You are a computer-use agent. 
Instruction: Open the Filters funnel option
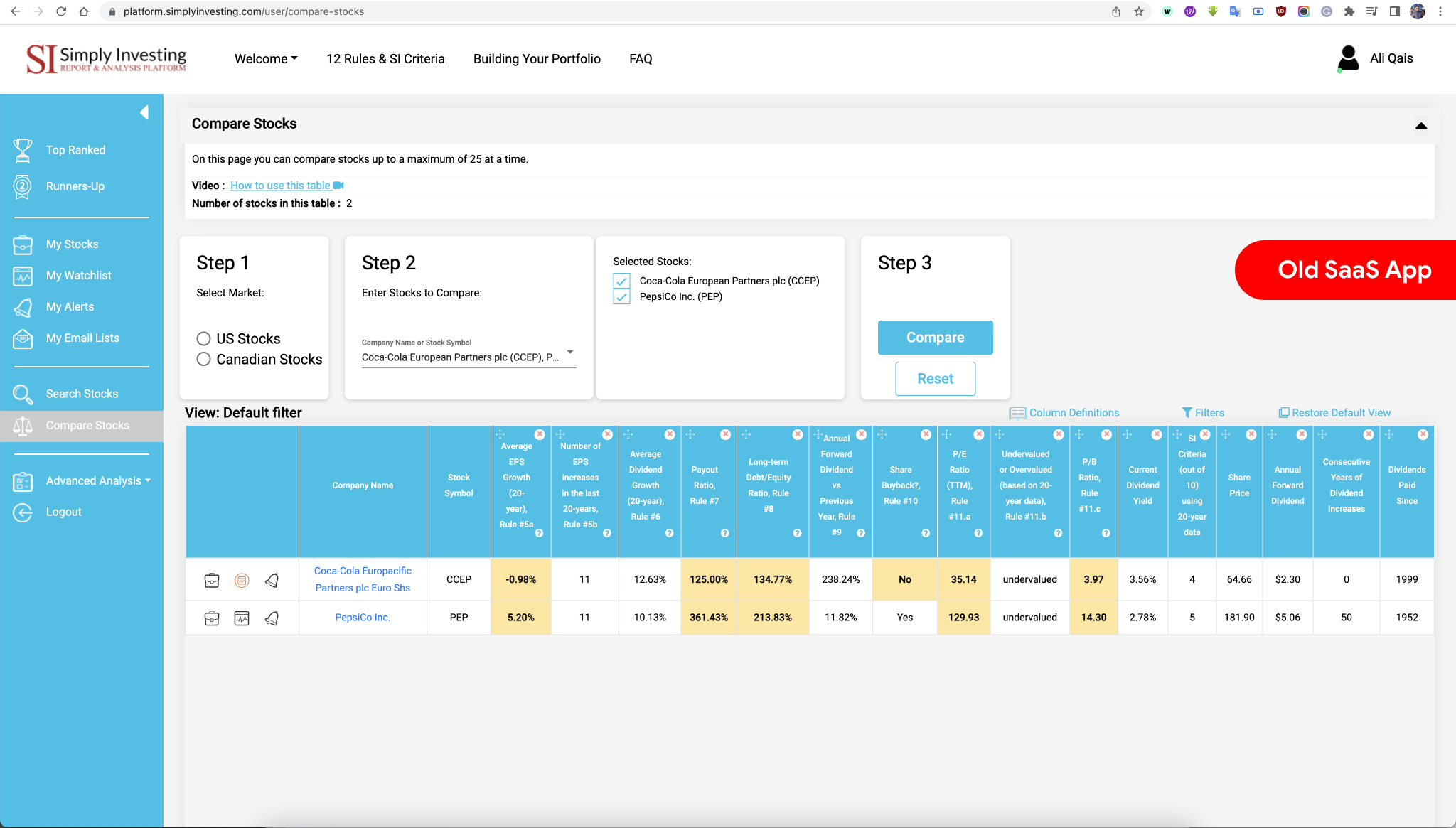(x=1203, y=413)
